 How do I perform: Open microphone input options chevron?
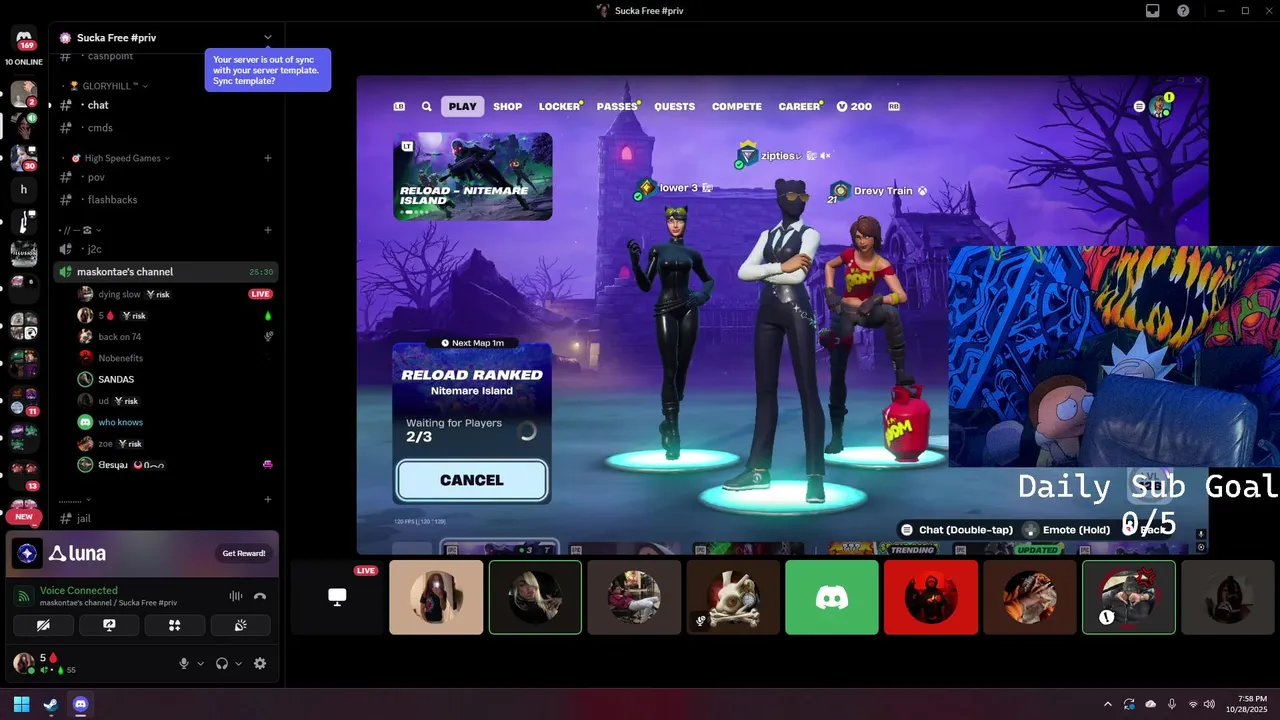[x=200, y=663]
